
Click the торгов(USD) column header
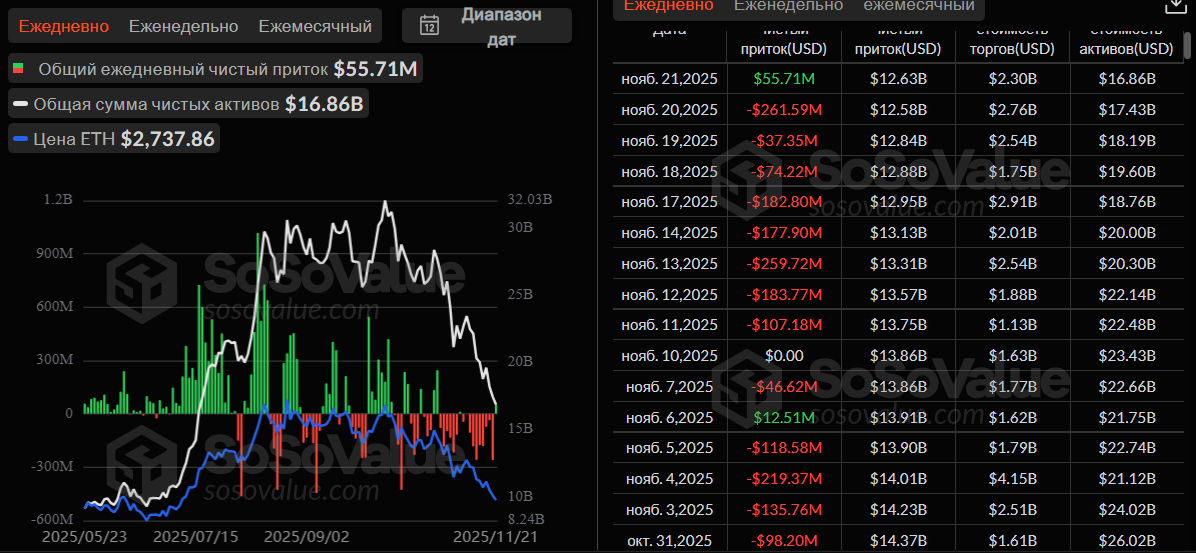(x=1013, y=49)
